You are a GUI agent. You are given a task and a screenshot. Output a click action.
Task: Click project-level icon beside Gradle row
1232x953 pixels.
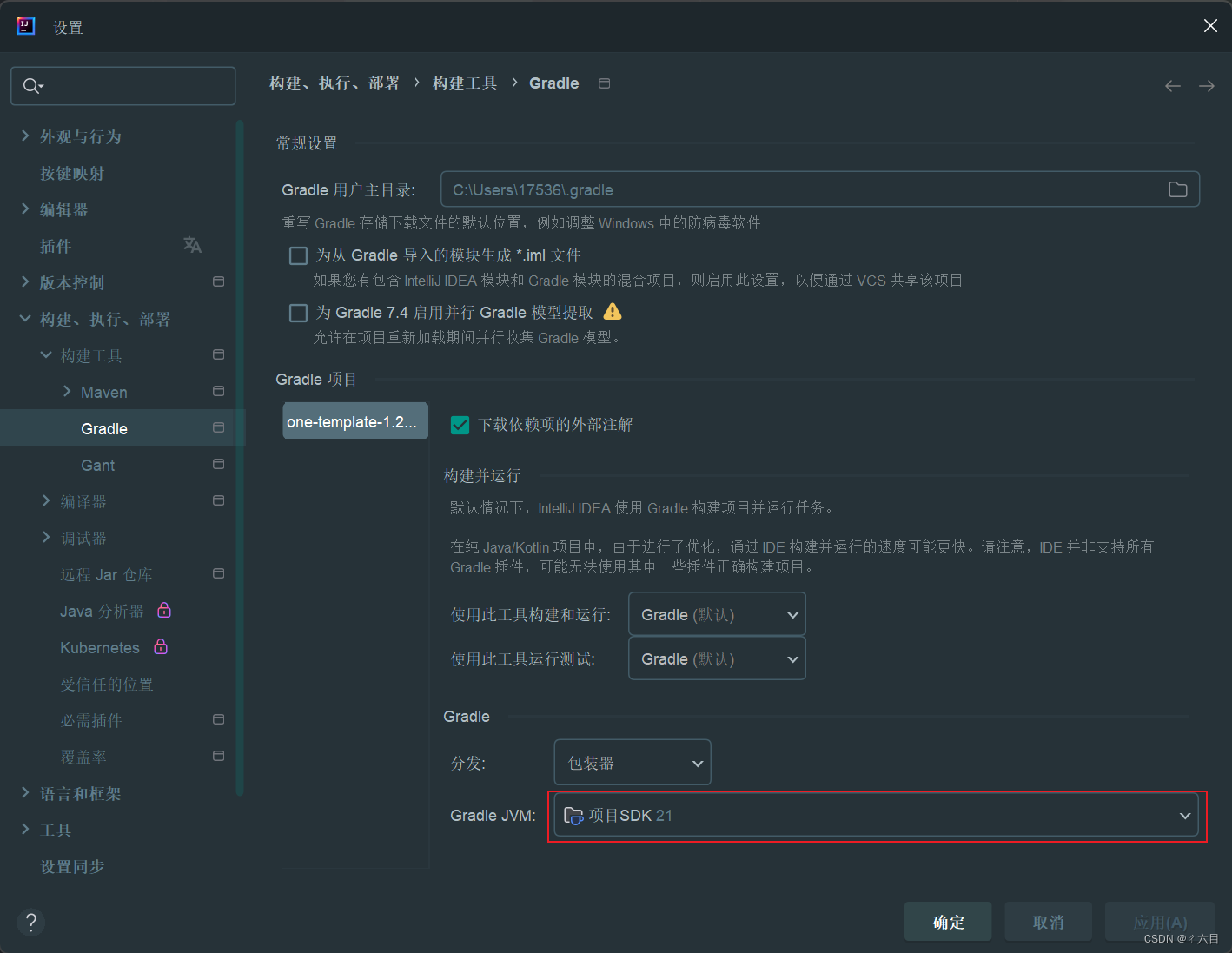tap(219, 427)
